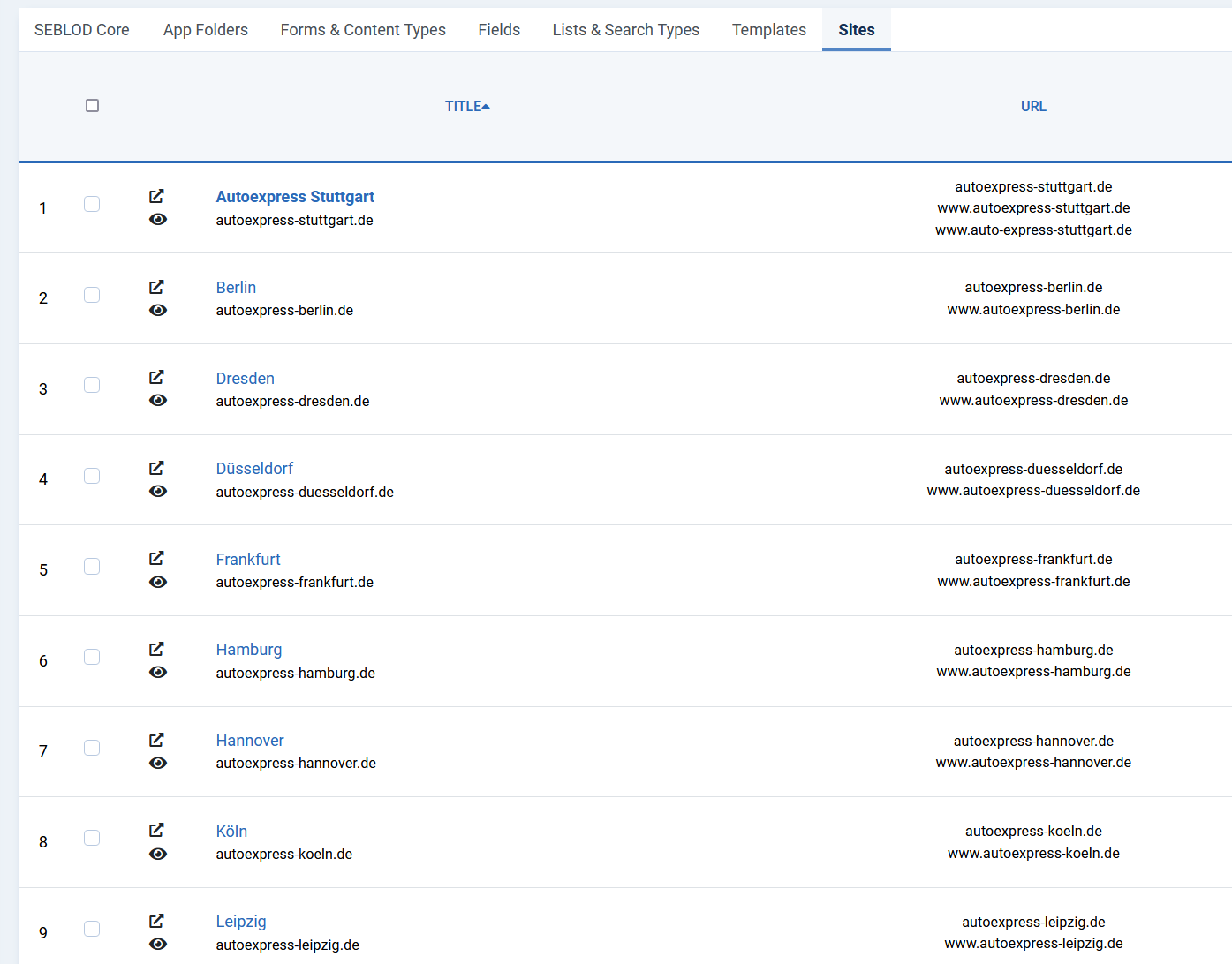Toggle the sort order on the TITLE column

click(x=467, y=105)
